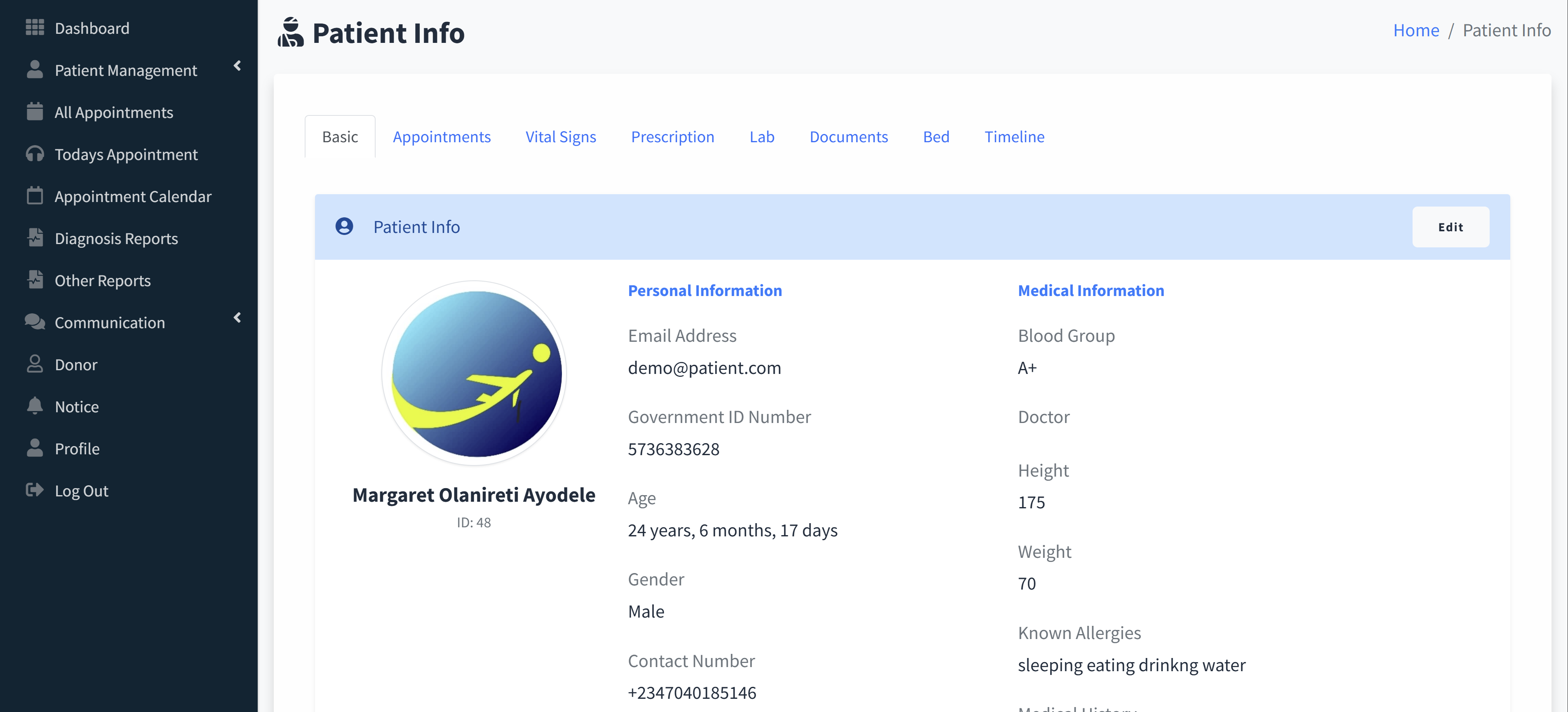Click the Donor person icon
The height and width of the screenshot is (712, 1568).
35,364
